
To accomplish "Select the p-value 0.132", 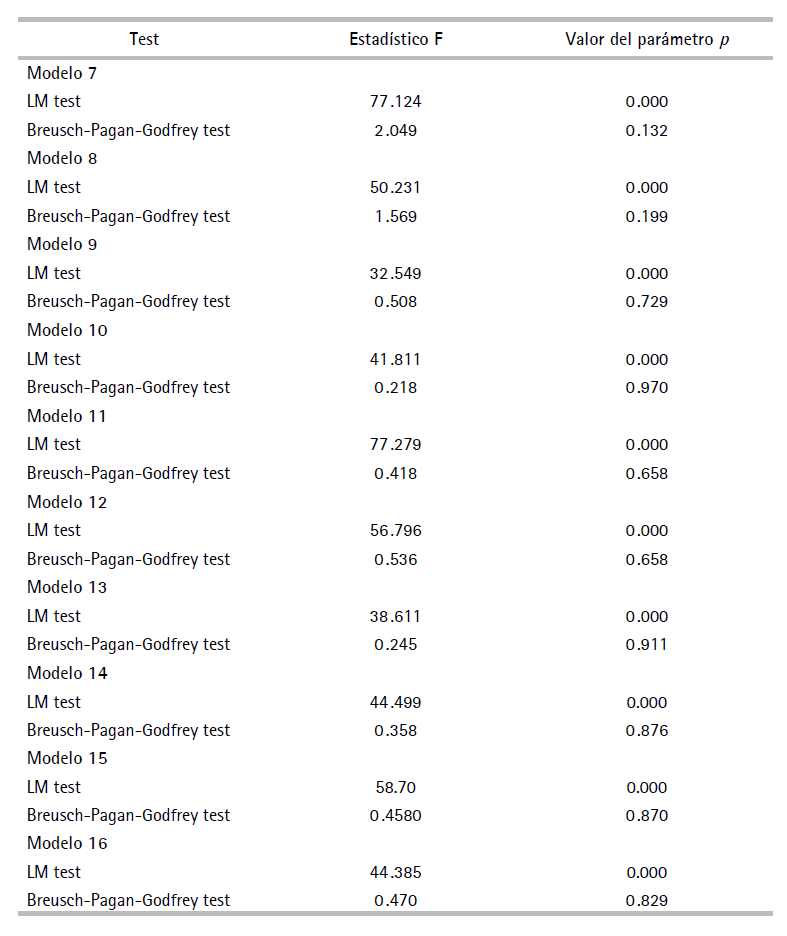I will (x=646, y=130).
